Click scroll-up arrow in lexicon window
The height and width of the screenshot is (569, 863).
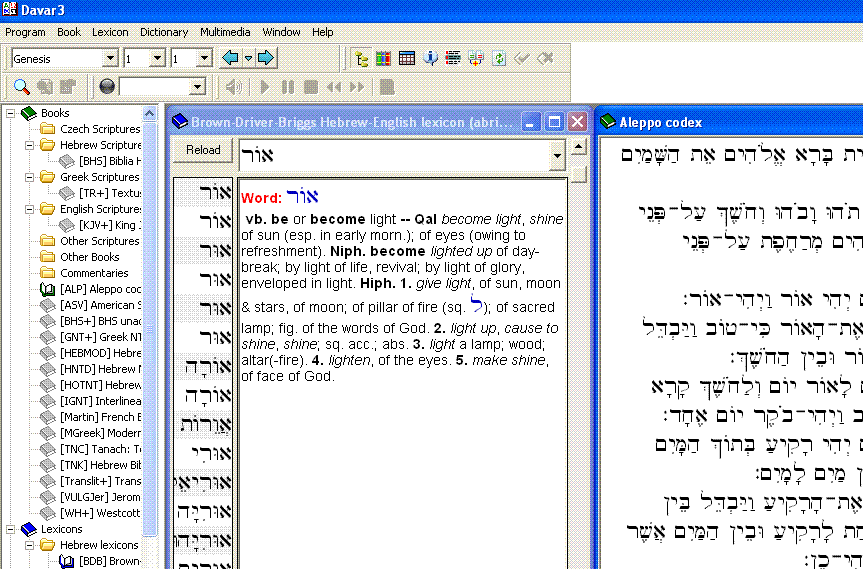tap(578, 146)
